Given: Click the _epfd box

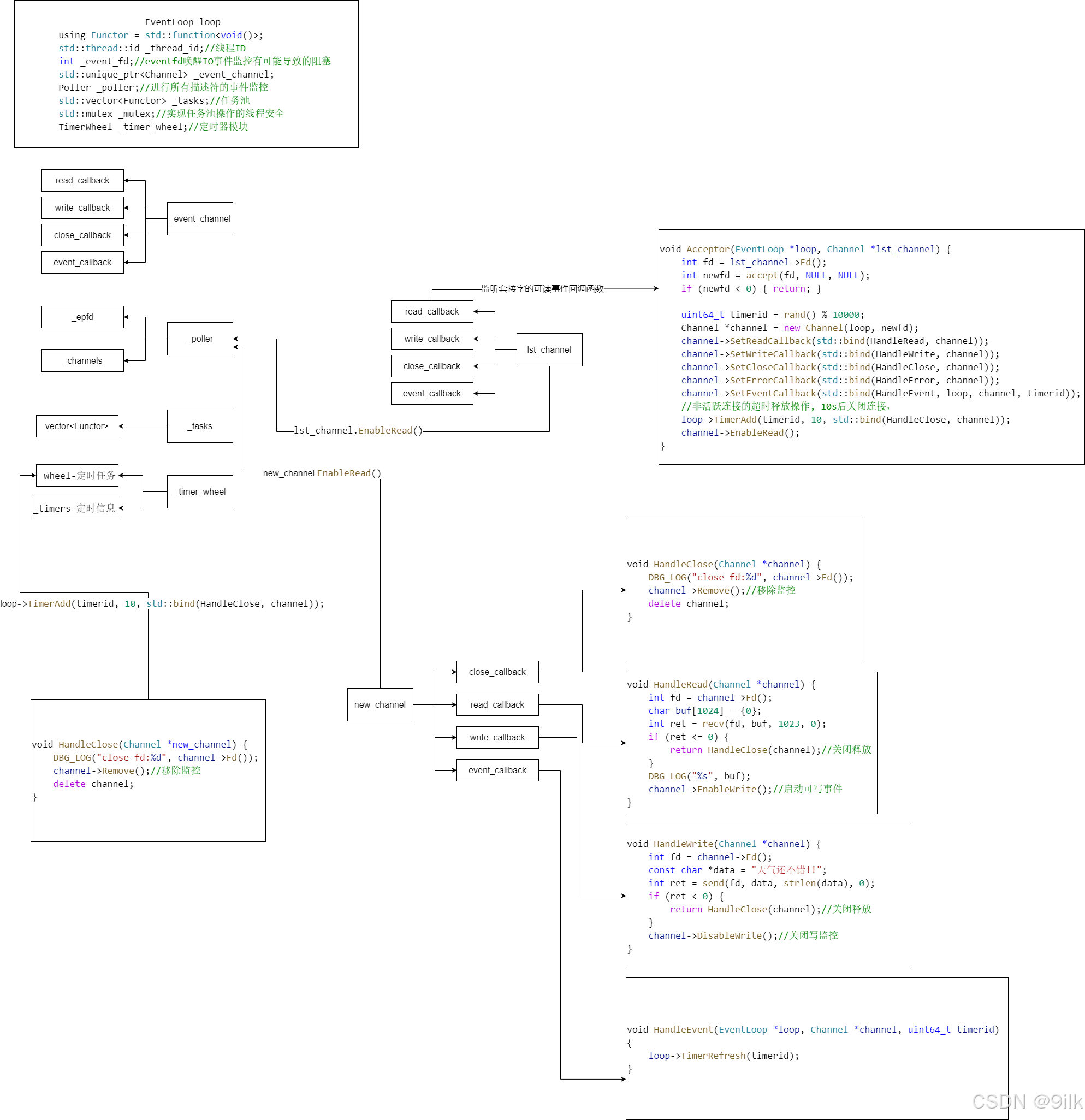Looking at the screenshot, I should 82,317.
